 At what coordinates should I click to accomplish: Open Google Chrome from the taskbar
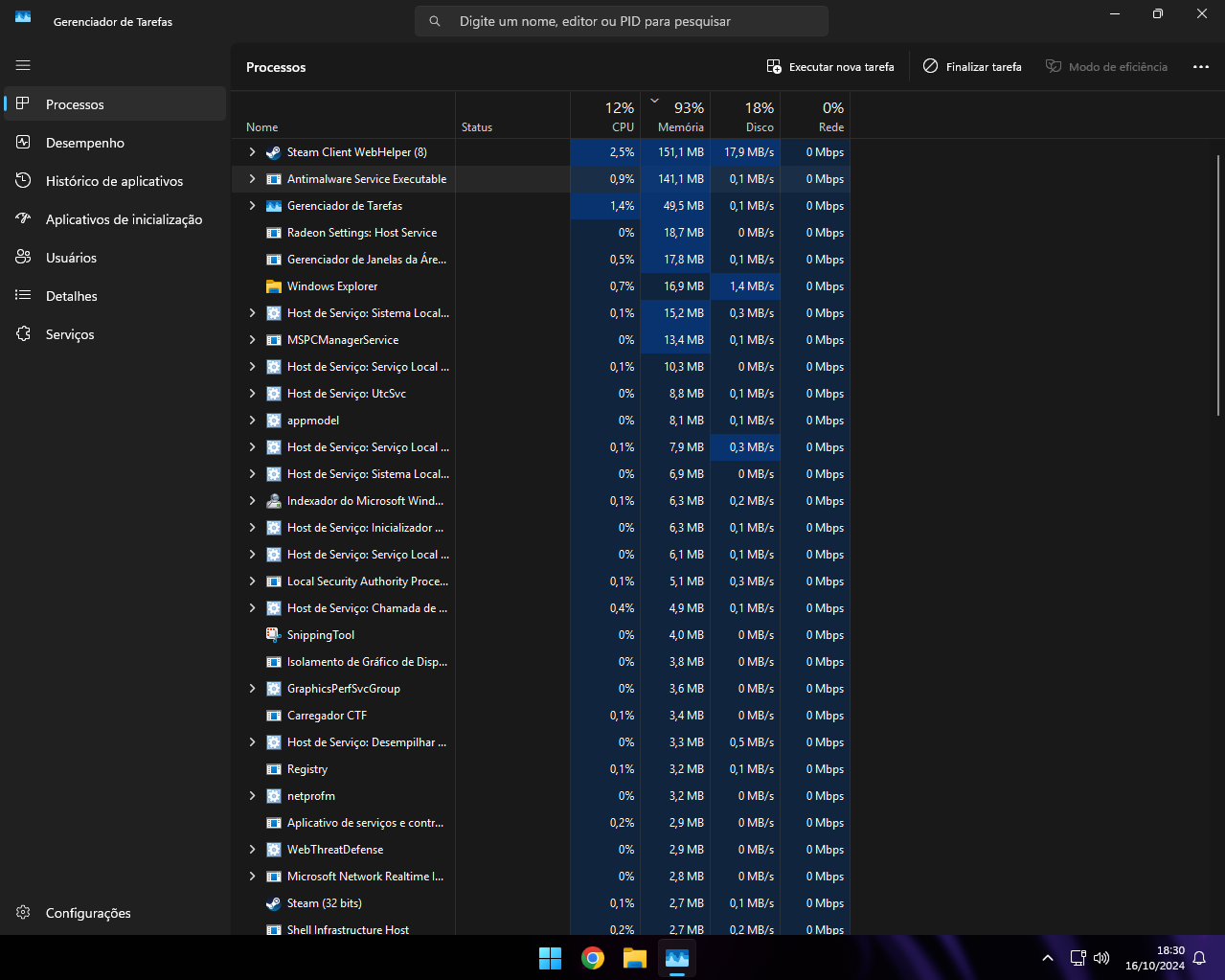tap(593, 958)
